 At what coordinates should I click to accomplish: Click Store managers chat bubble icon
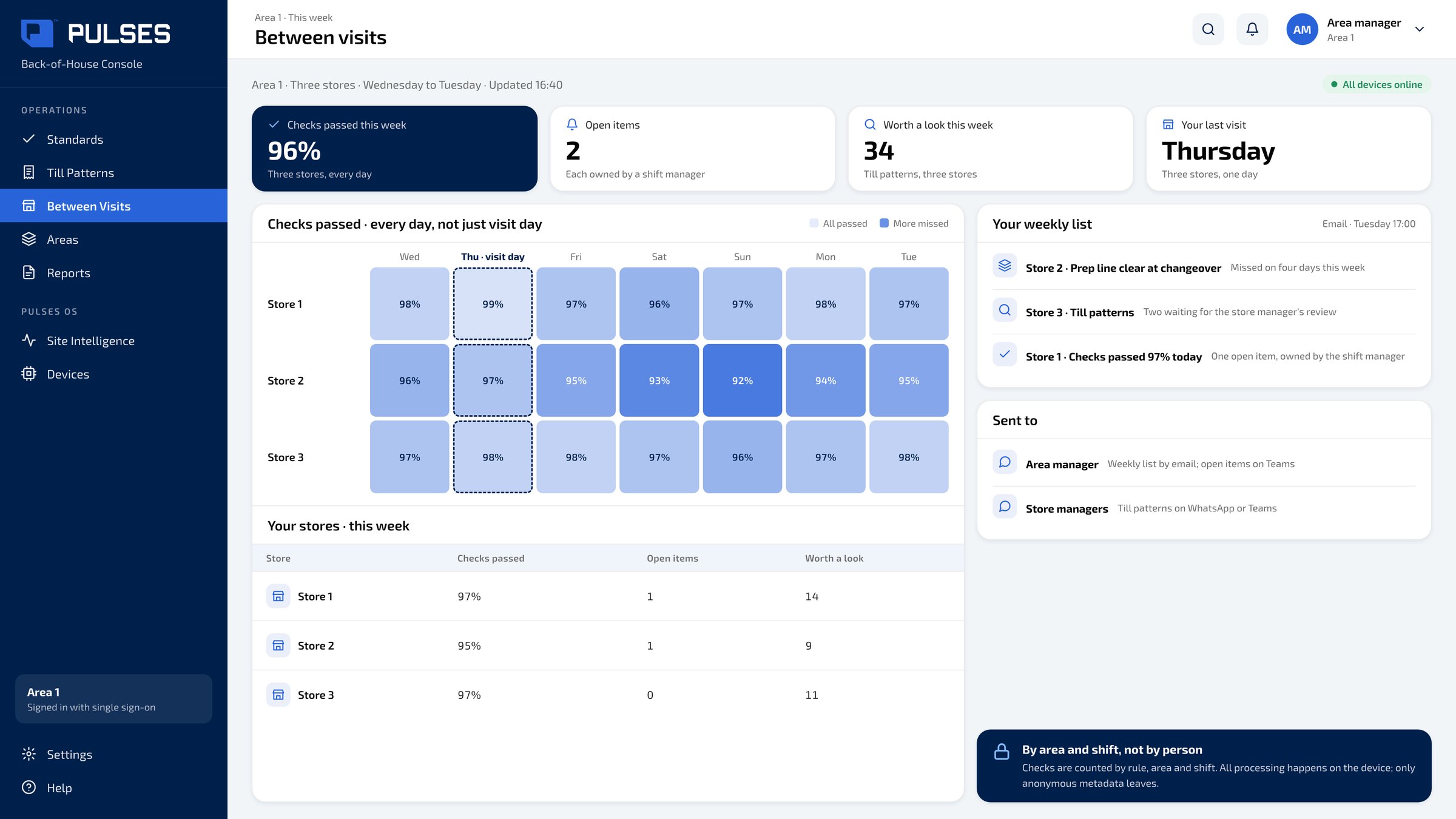tap(1005, 507)
